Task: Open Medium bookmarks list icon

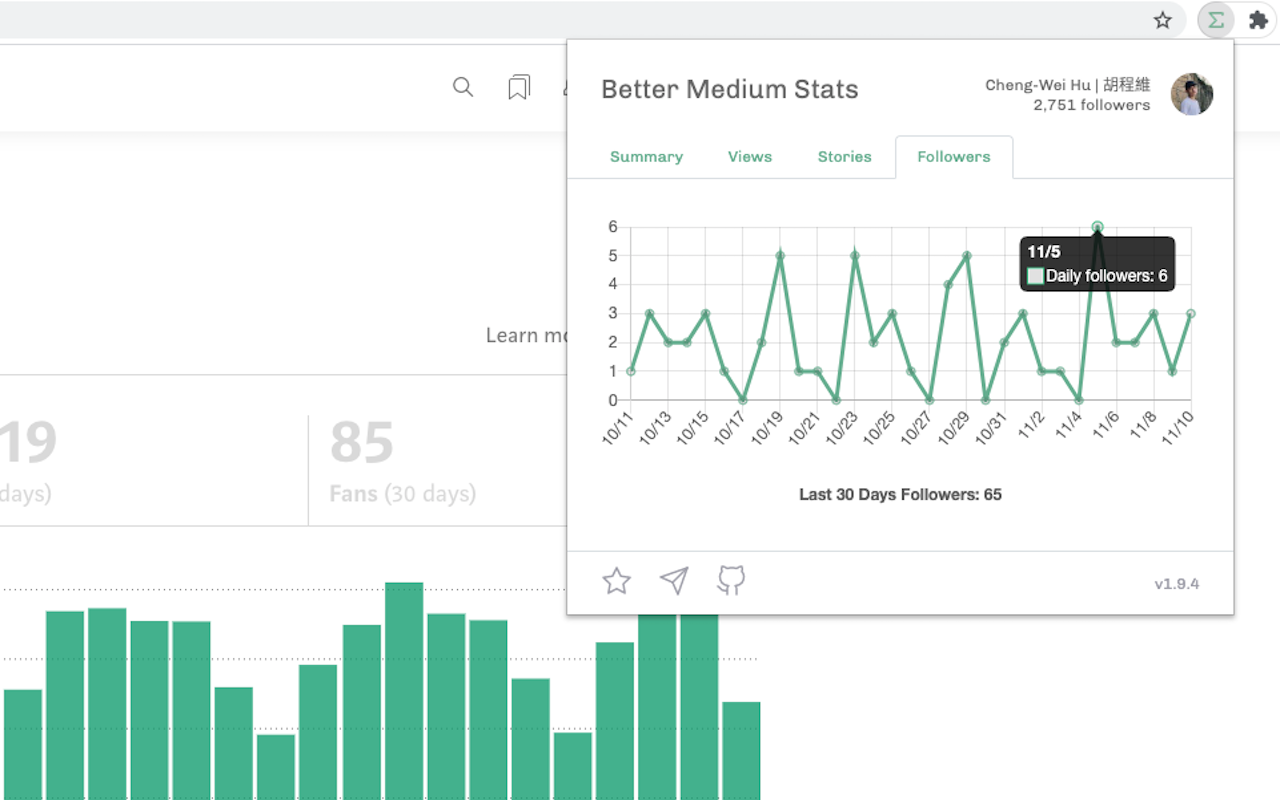Action: click(x=518, y=88)
